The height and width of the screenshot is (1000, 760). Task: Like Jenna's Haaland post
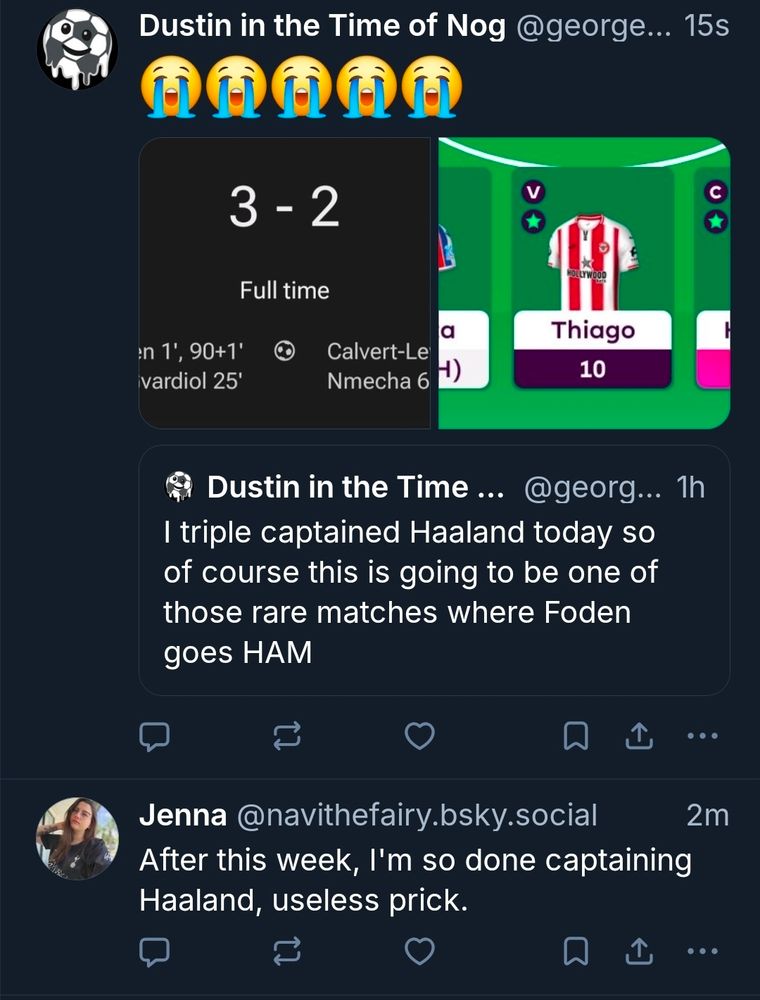pos(420,951)
